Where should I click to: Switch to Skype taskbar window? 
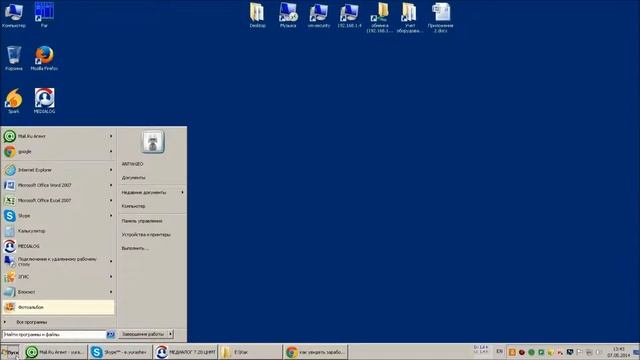[x=120, y=352]
